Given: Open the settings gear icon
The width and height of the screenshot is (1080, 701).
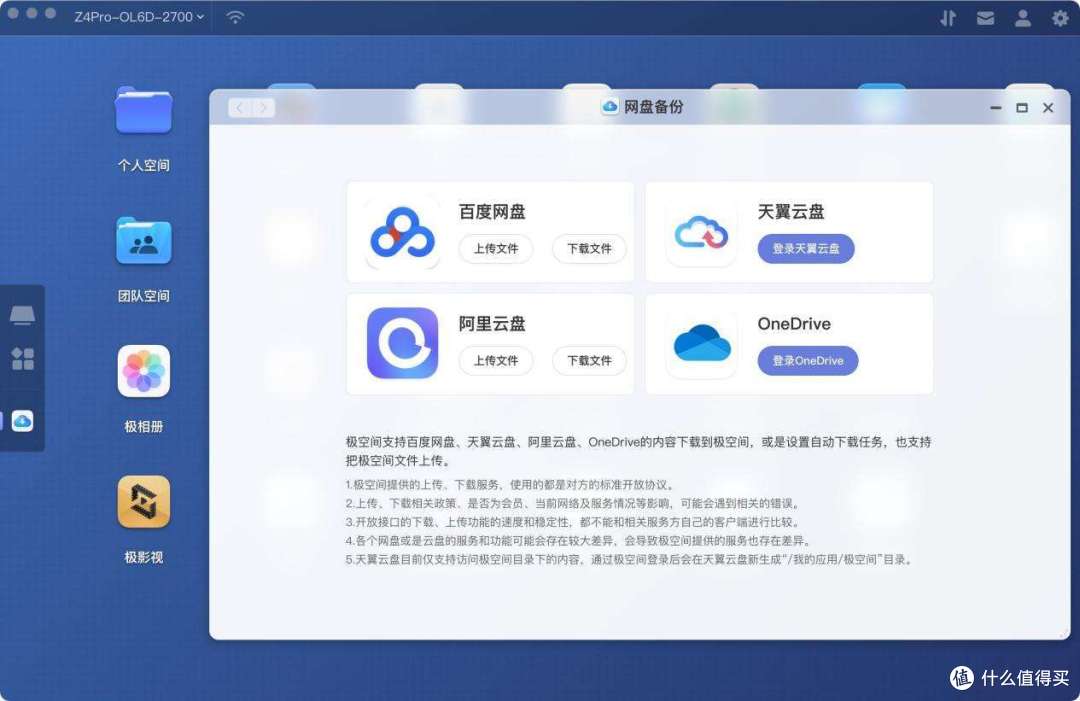Looking at the screenshot, I should point(1060,18).
